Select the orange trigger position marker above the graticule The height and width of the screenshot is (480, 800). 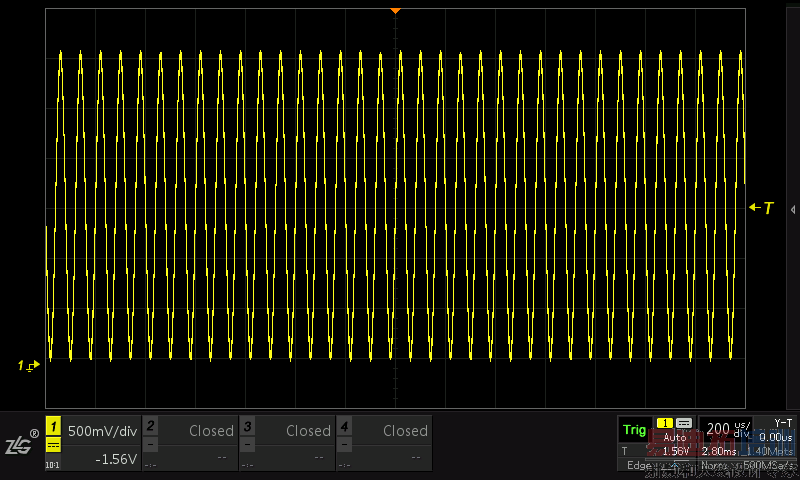395,11
